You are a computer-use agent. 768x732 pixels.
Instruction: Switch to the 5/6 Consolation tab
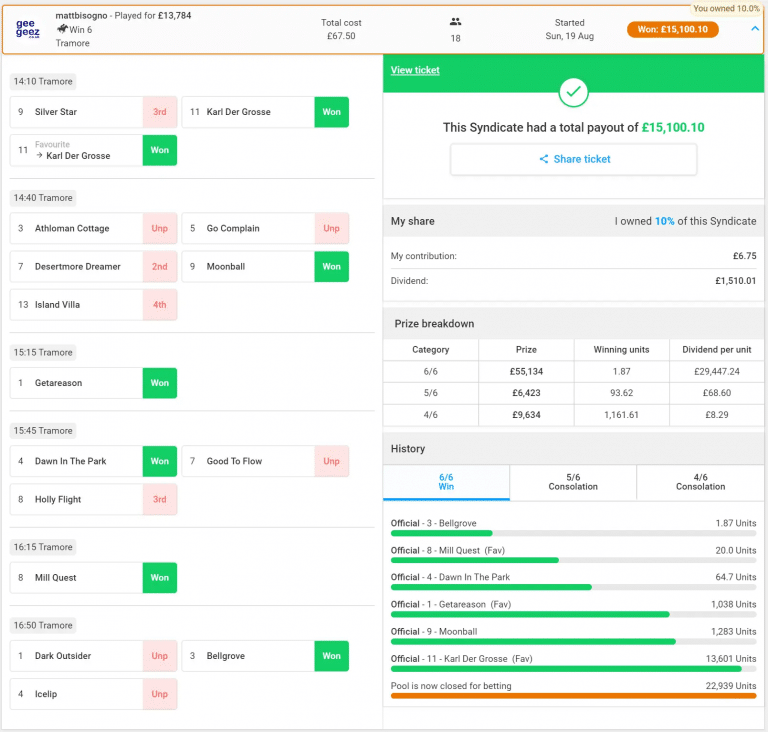[573, 482]
